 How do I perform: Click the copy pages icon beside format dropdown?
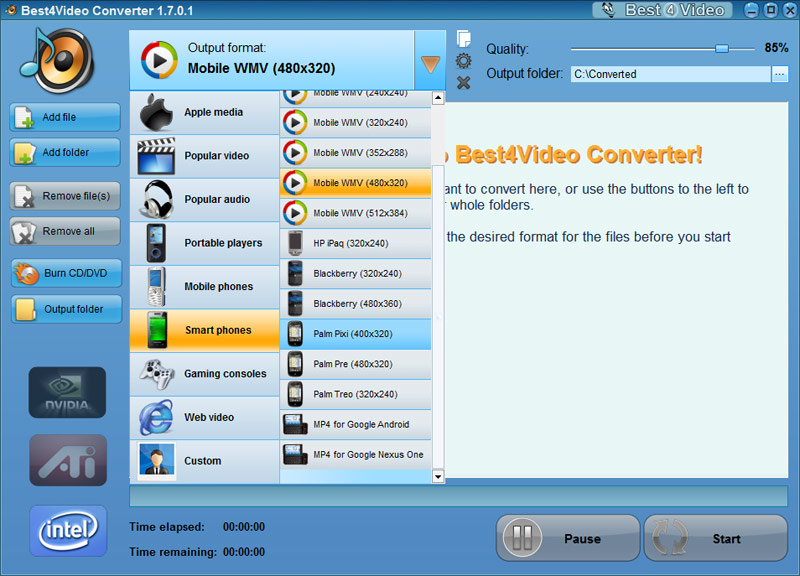click(x=463, y=39)
